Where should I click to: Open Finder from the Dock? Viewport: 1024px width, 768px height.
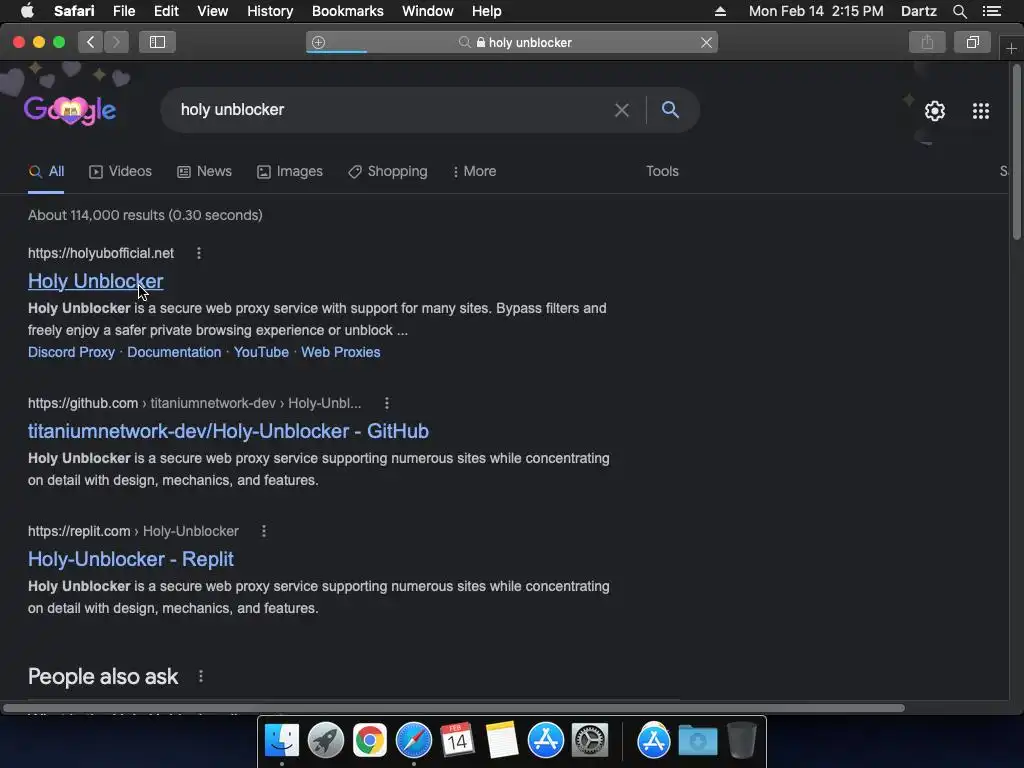pos(281,741)
